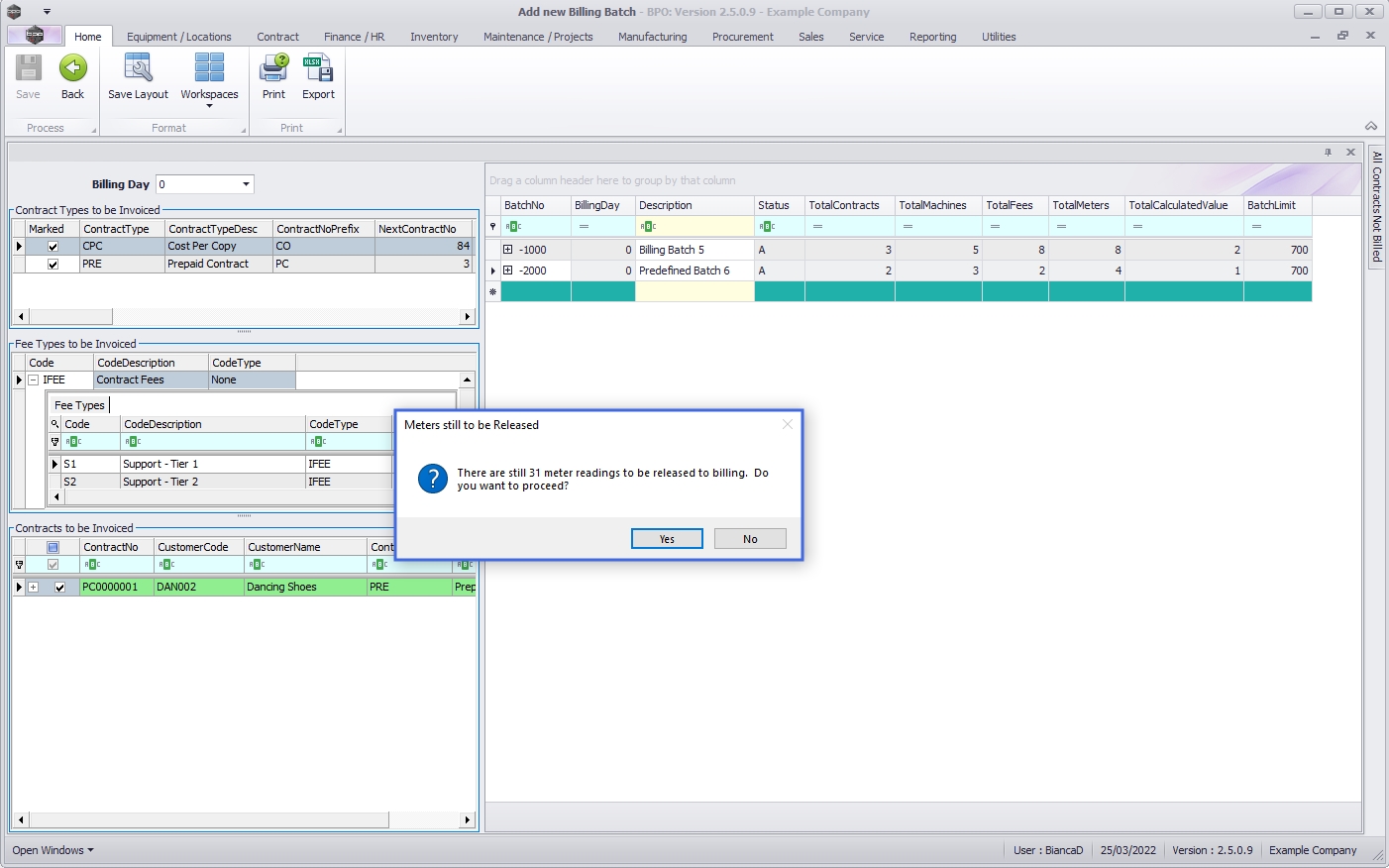This screenshot has height=868, width=1389.
Task: Click the CustomerName filter condition icon
Action: pos(257,565)
